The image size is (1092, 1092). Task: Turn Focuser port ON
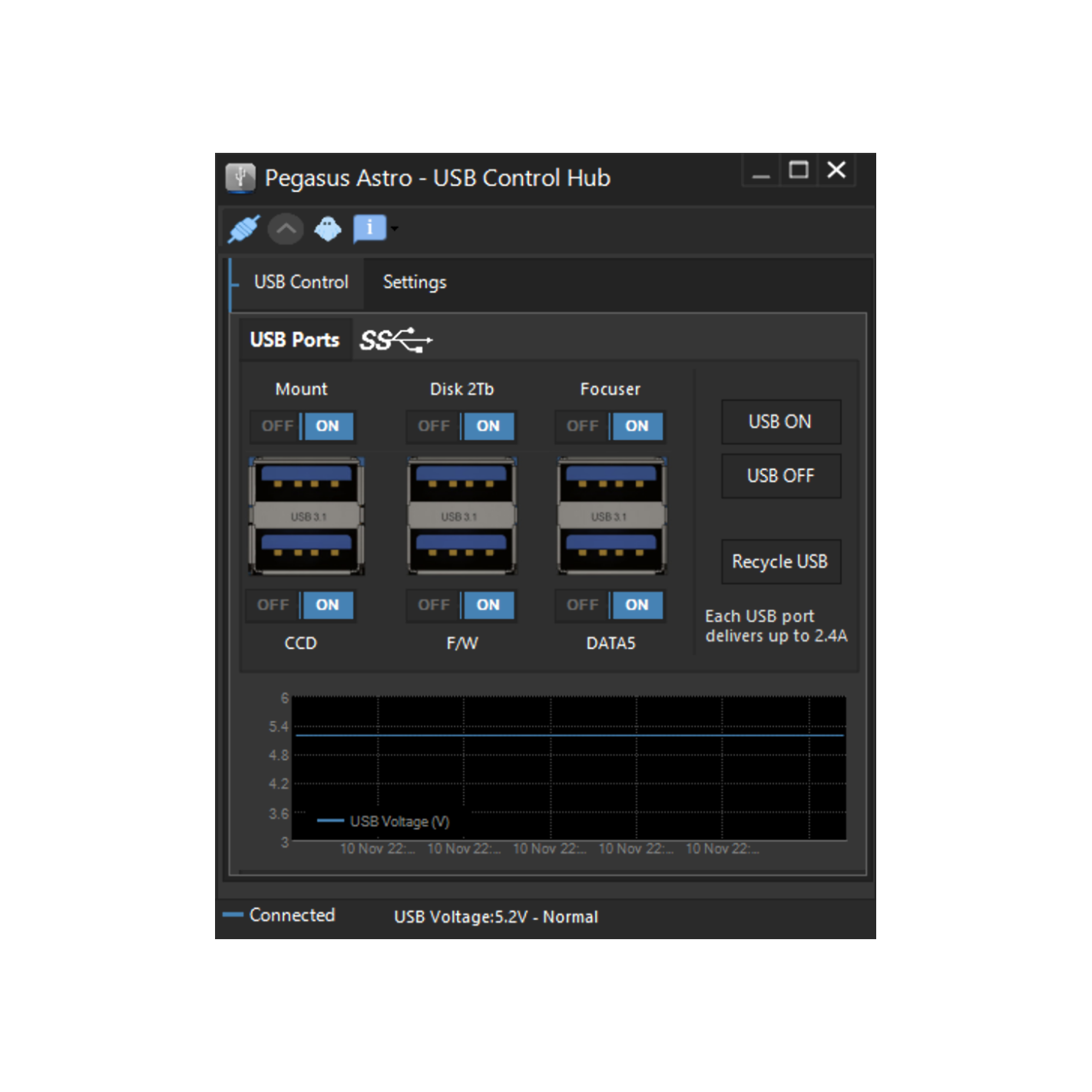[x=637, y=426]
